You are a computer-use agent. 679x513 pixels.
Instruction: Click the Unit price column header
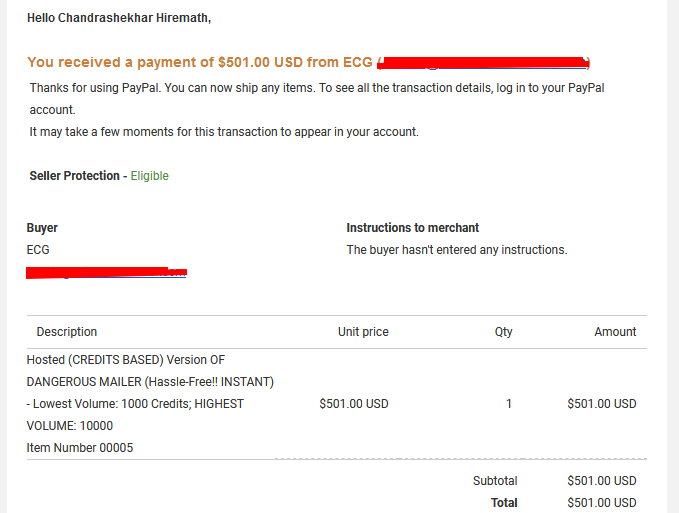point(363,332)
